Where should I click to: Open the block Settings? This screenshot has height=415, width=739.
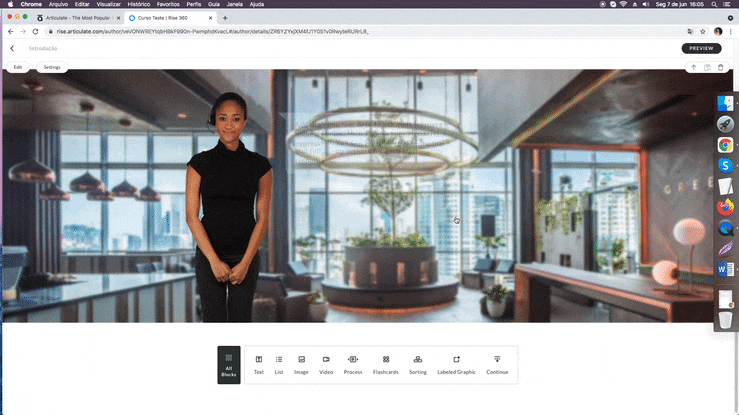52,67
